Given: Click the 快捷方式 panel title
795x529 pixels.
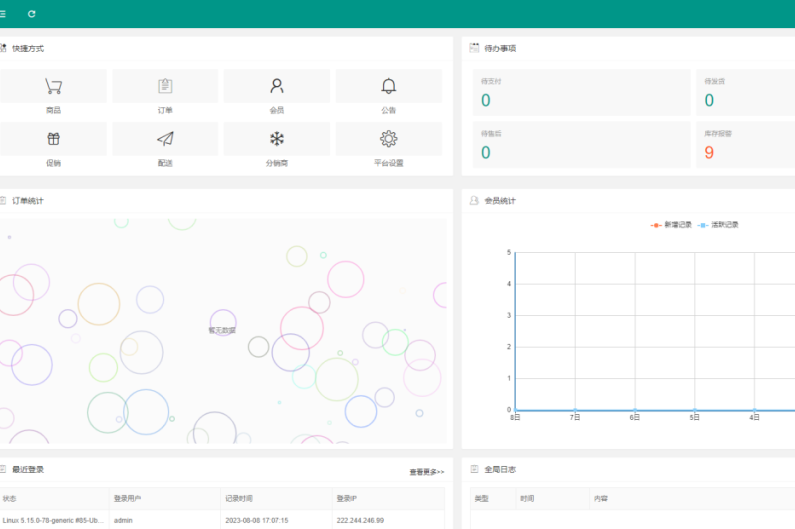Looking at the screenshot, I should 28,48.
